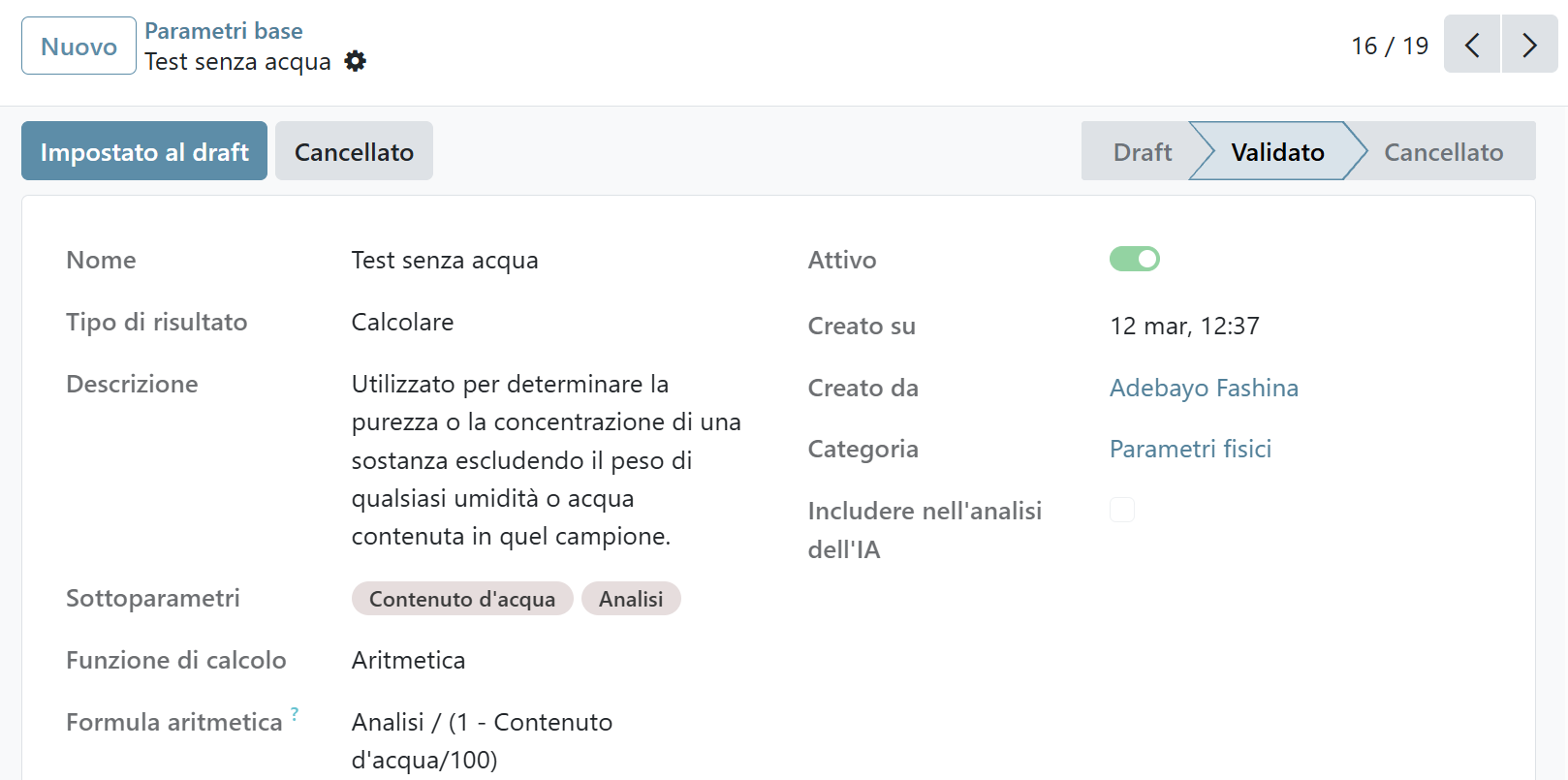Open Adebayo Fashina creator link
The height and width of the screenshot is (780, 1568).
1203,388
